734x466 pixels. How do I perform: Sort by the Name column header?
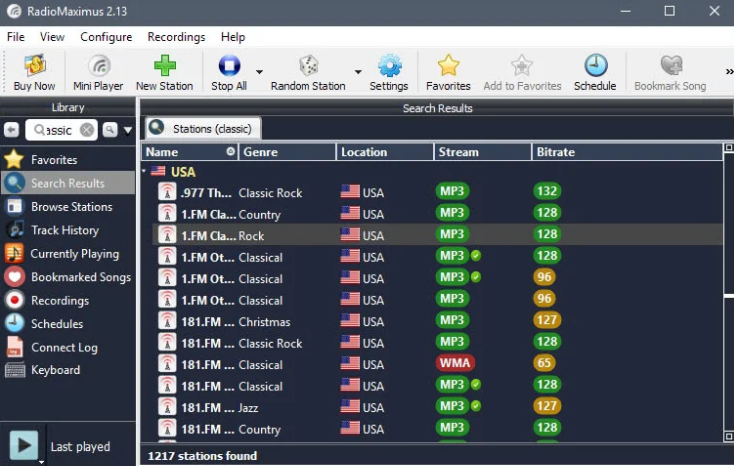[190, 152]
